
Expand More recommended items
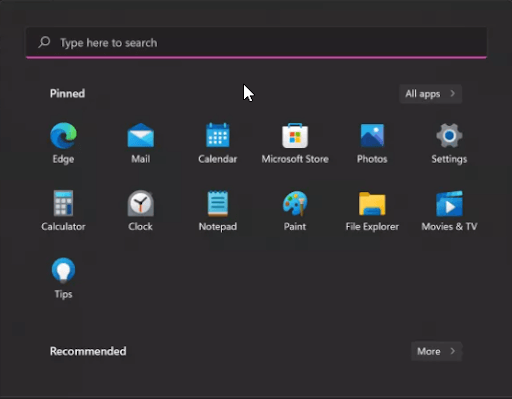tap(436, 351)
